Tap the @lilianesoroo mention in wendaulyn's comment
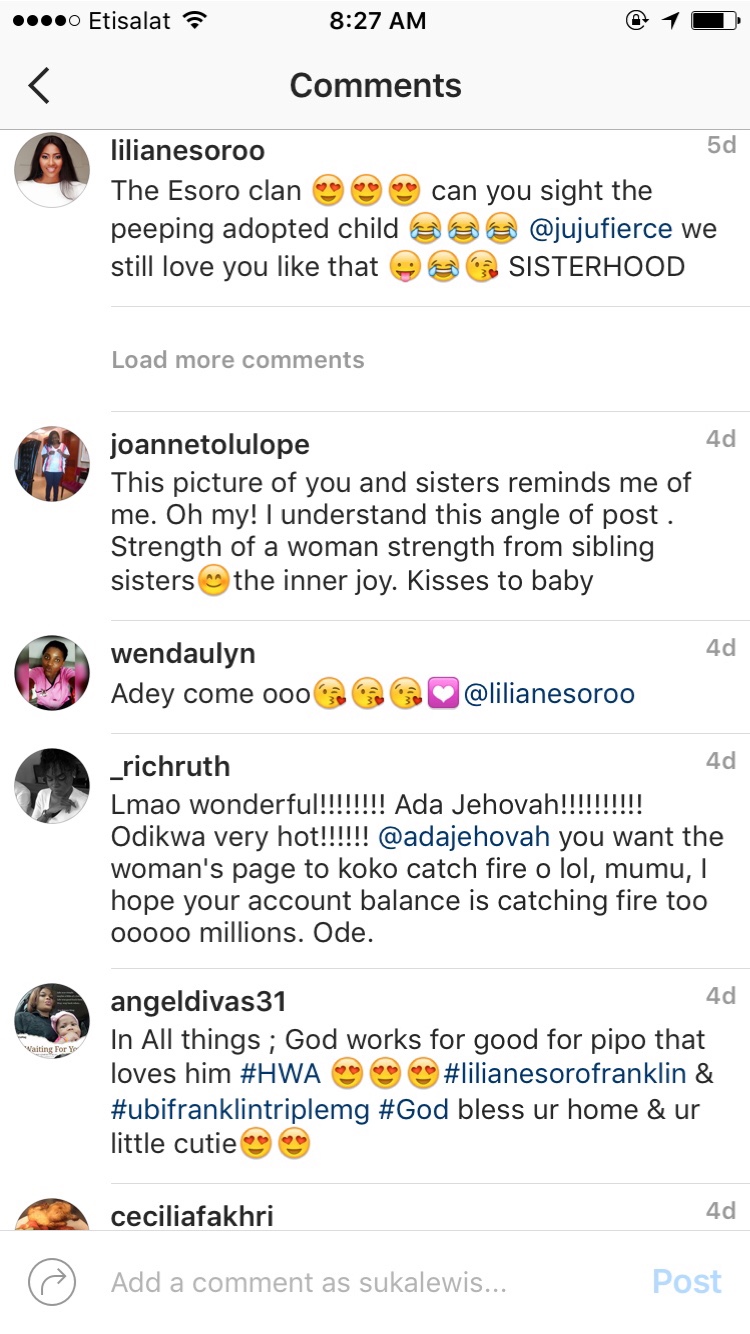This screenshot has width=750, height=1334. tap(549, 694)
